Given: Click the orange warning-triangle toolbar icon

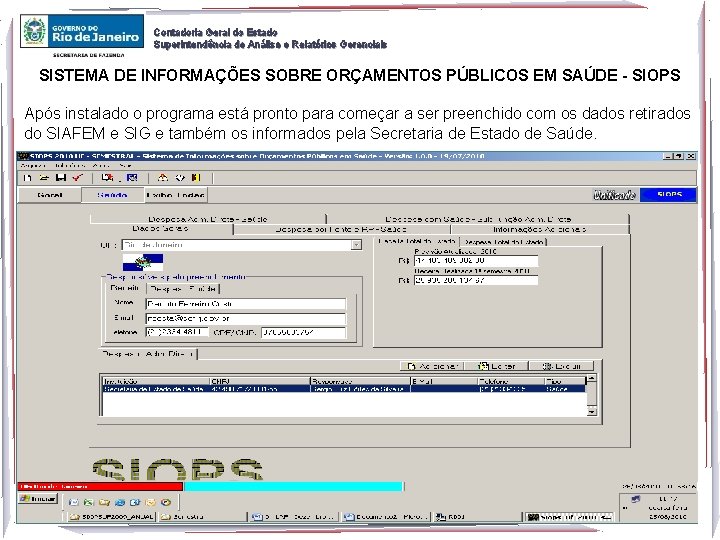Looking at the screenshot, I should click(x=163, y=178).
